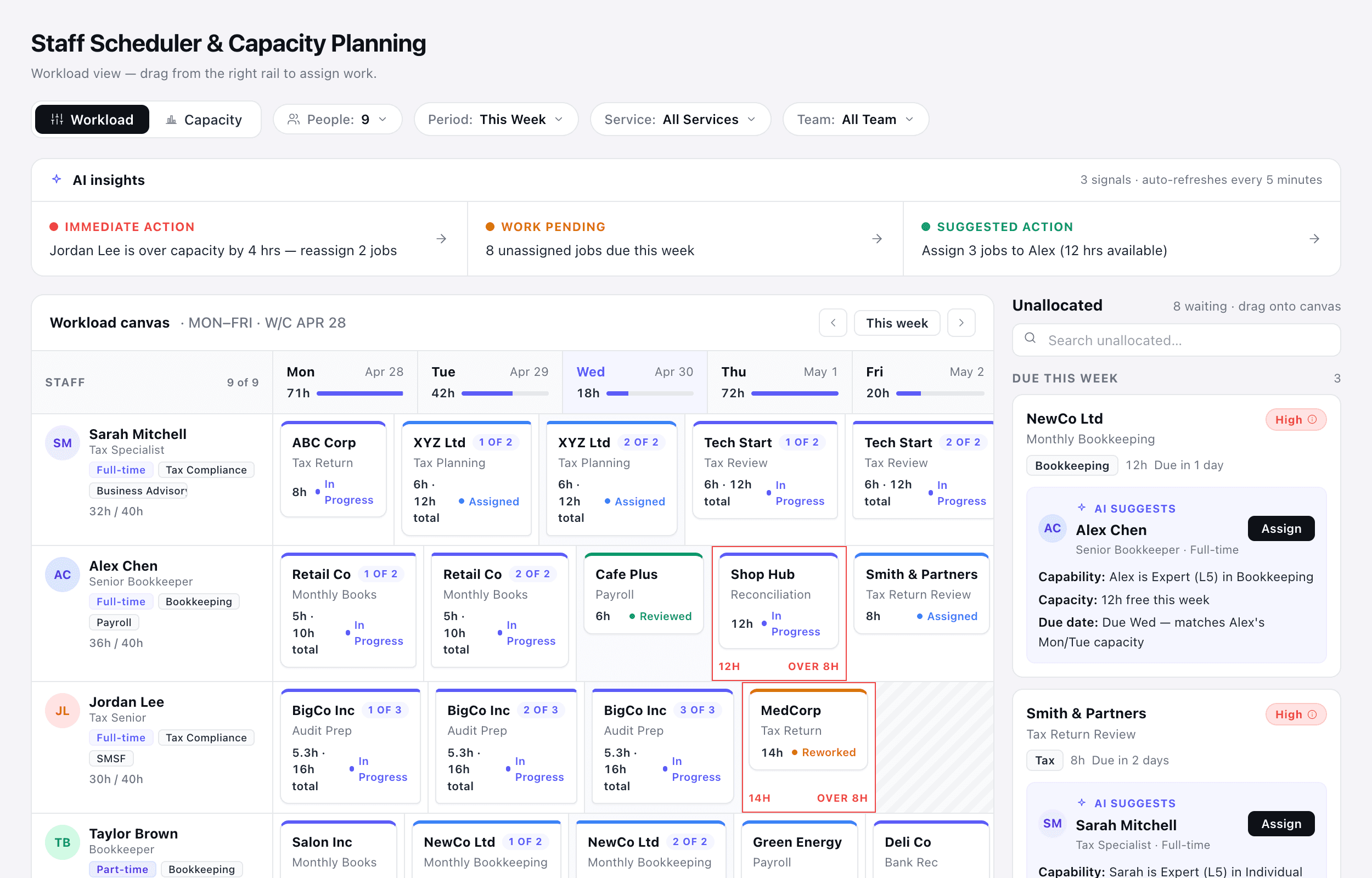Image resolution: width=1372 pixels, height=878 pixels.
Task: Click the People filter icon
Action: [x=294, y=119]
